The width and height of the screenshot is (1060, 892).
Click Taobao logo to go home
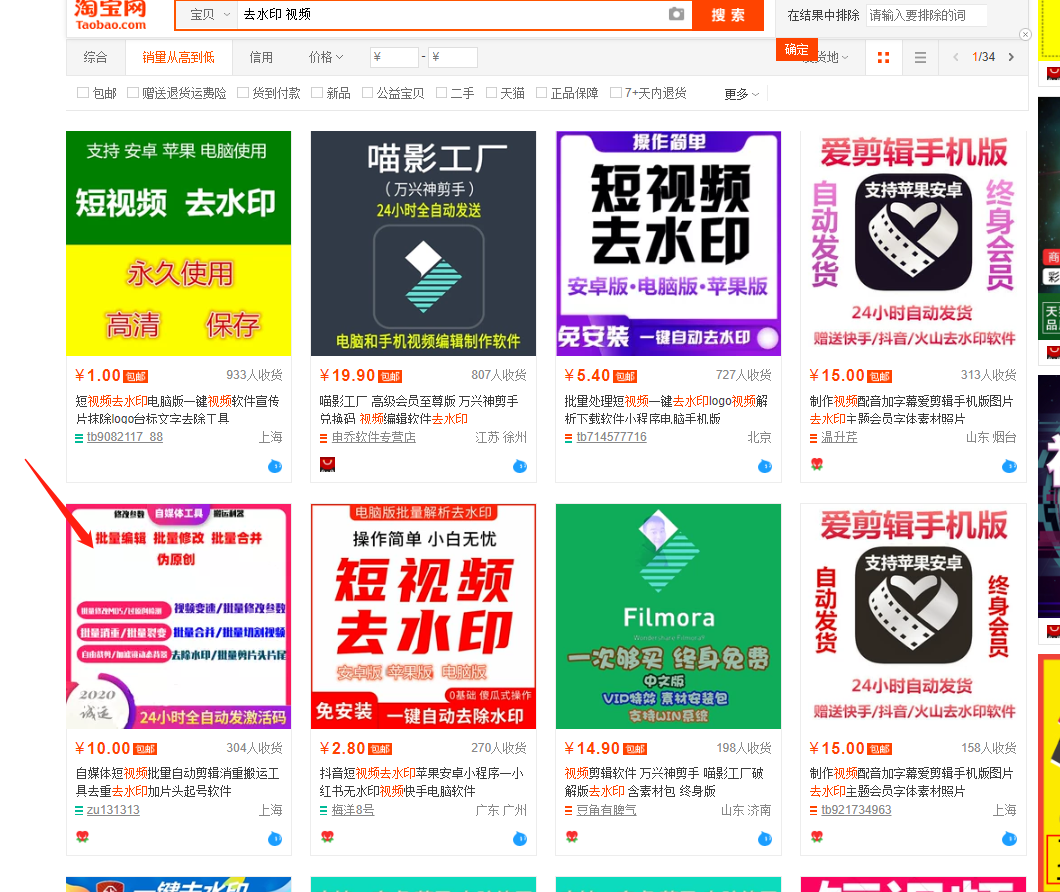click(110, 15)
